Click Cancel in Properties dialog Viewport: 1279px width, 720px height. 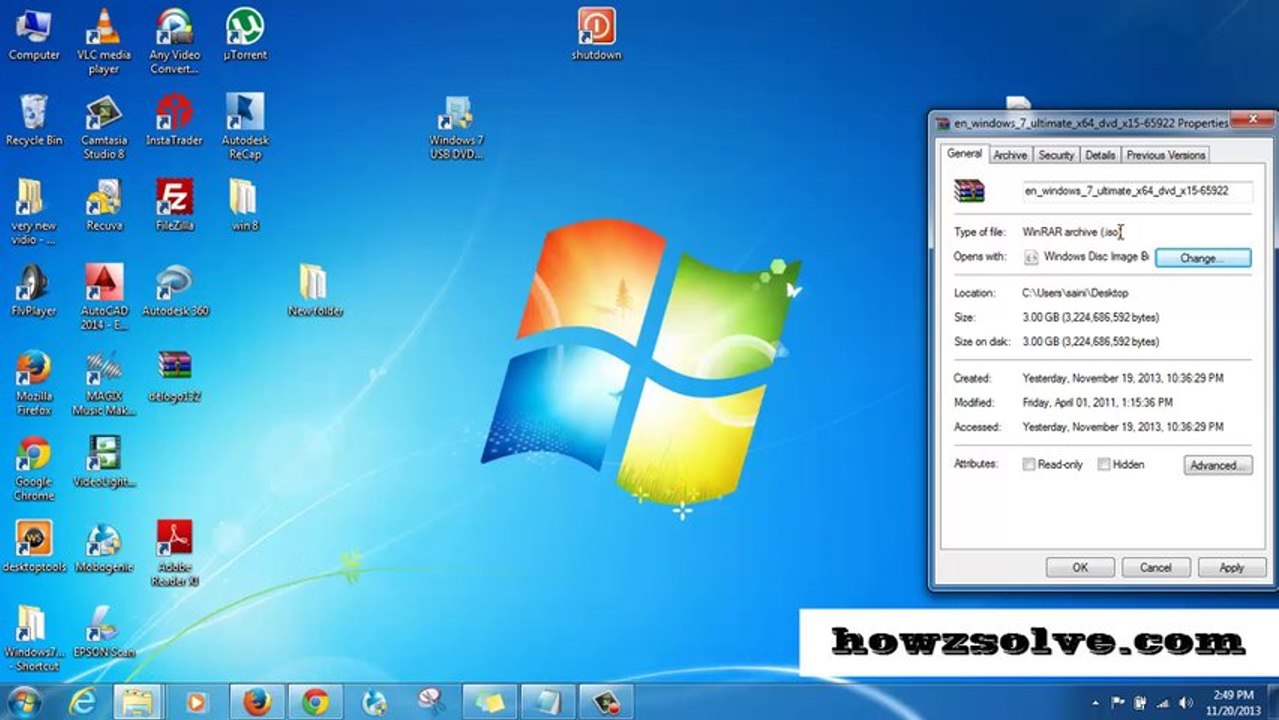click(1156, 567)
